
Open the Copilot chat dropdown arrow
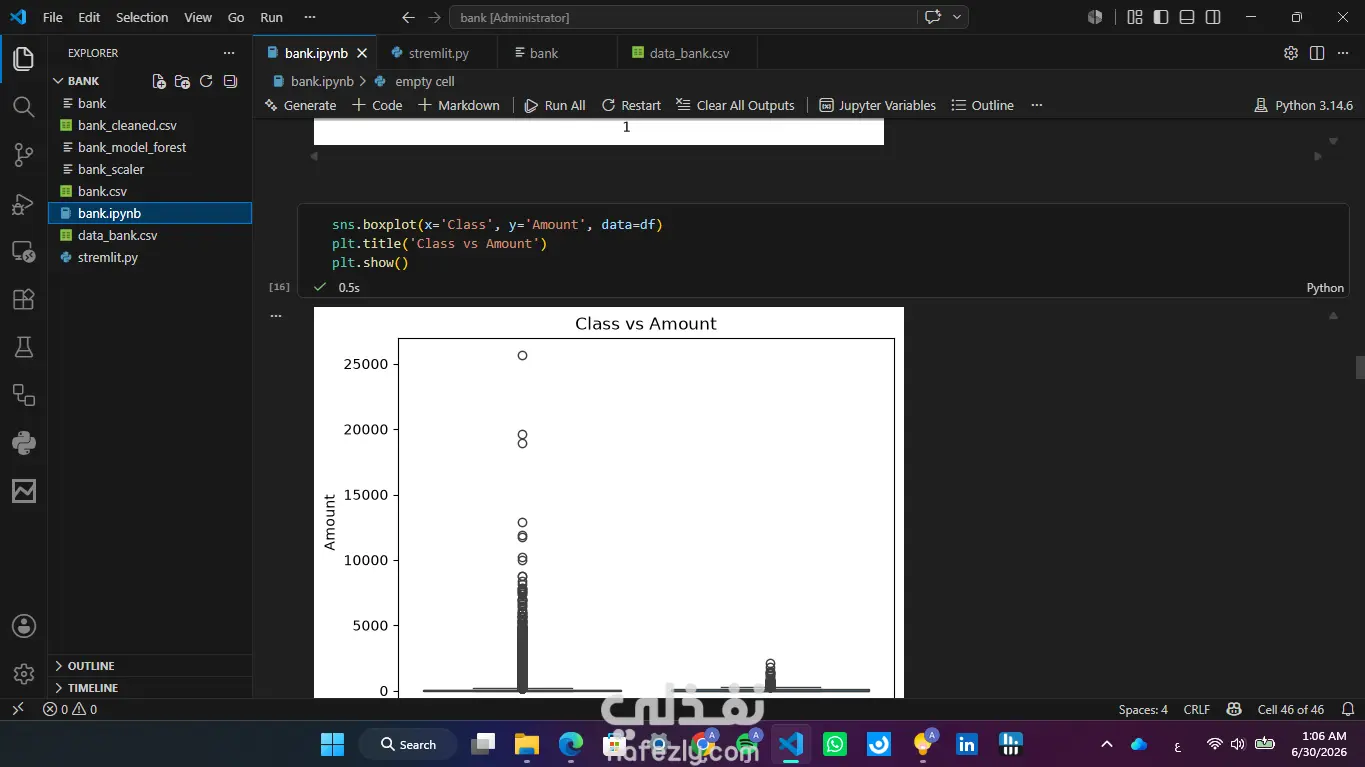(957, 17)
